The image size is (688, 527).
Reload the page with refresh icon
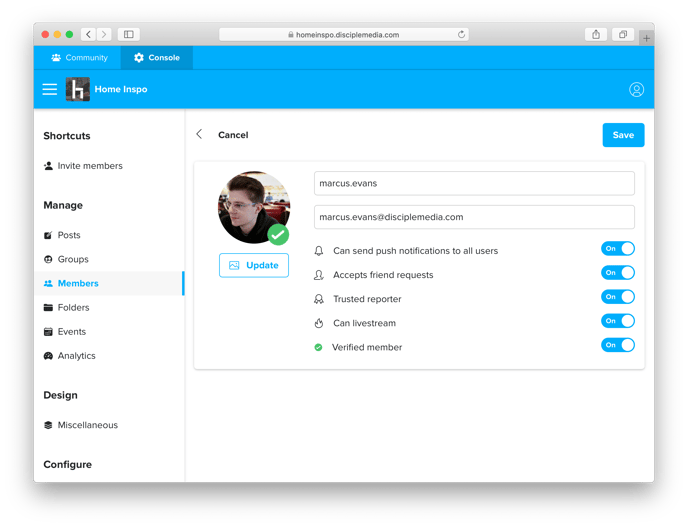click(461, 34)
